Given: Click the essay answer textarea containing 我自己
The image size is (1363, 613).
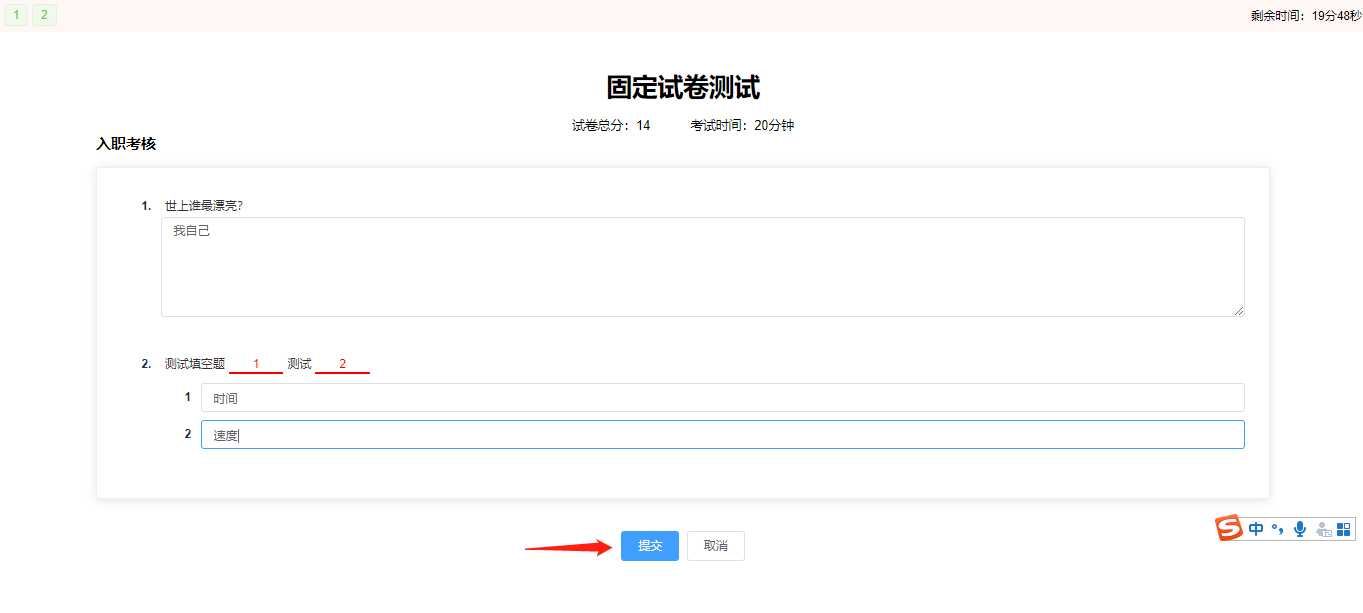Looking at the screenshot, I should (702, 266).
